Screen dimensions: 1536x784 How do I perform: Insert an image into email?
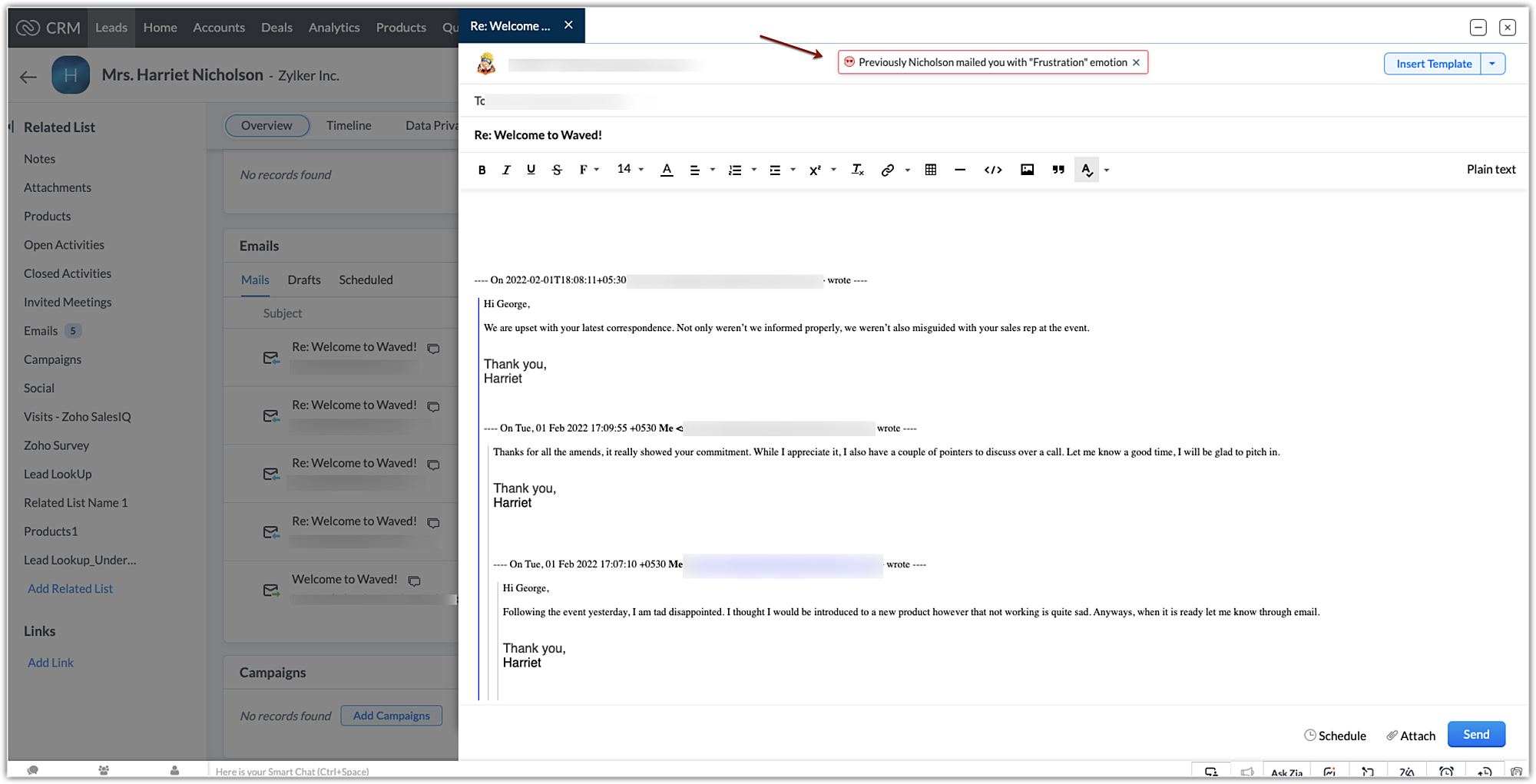coord(1027,170)
